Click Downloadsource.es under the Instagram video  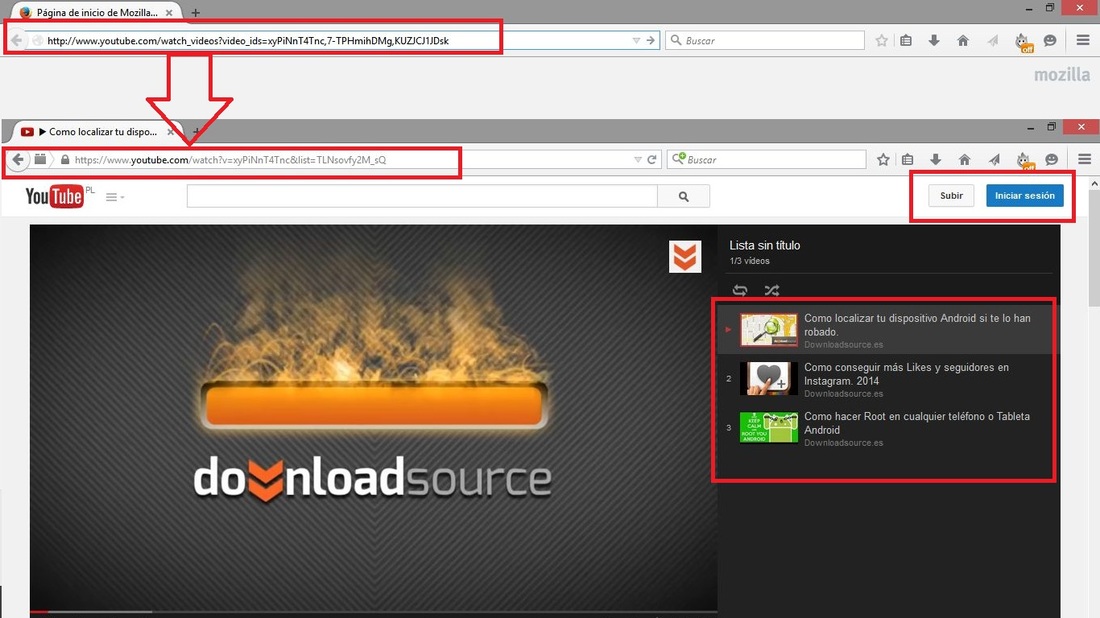click(843, 394)
